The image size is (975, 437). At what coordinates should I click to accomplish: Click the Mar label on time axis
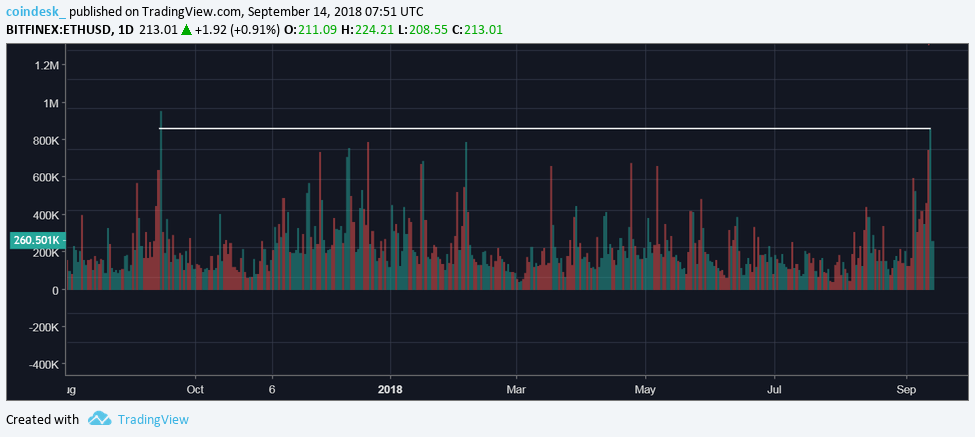coord(516,388)
